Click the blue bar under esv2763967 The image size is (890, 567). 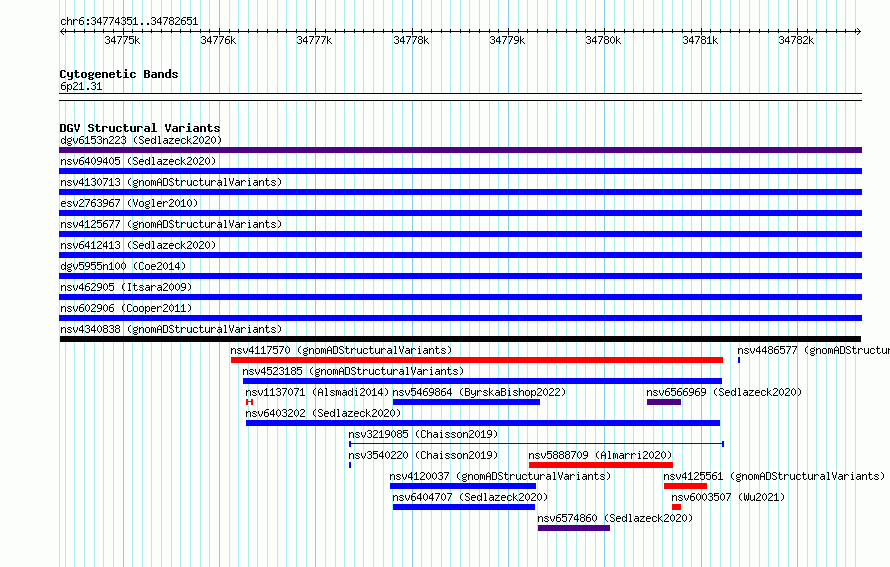pos(460,213)
